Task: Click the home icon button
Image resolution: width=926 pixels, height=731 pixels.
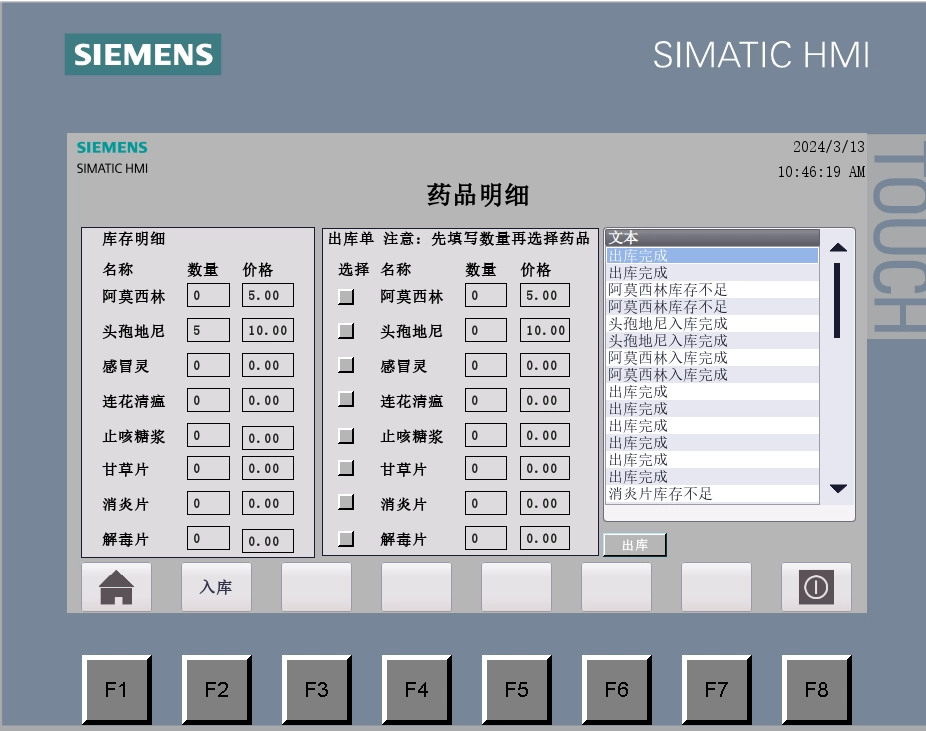Action: [x=116, y=587]
